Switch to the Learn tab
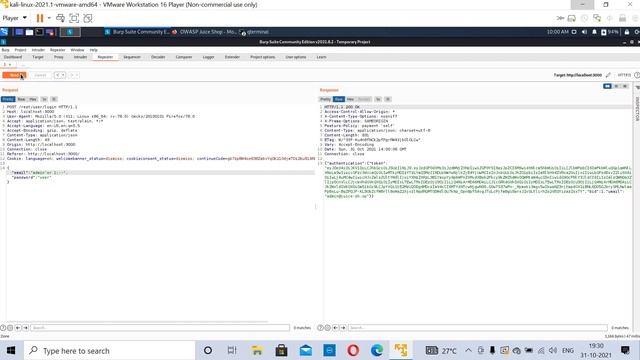The image size is (640, 360). [321, 57]
